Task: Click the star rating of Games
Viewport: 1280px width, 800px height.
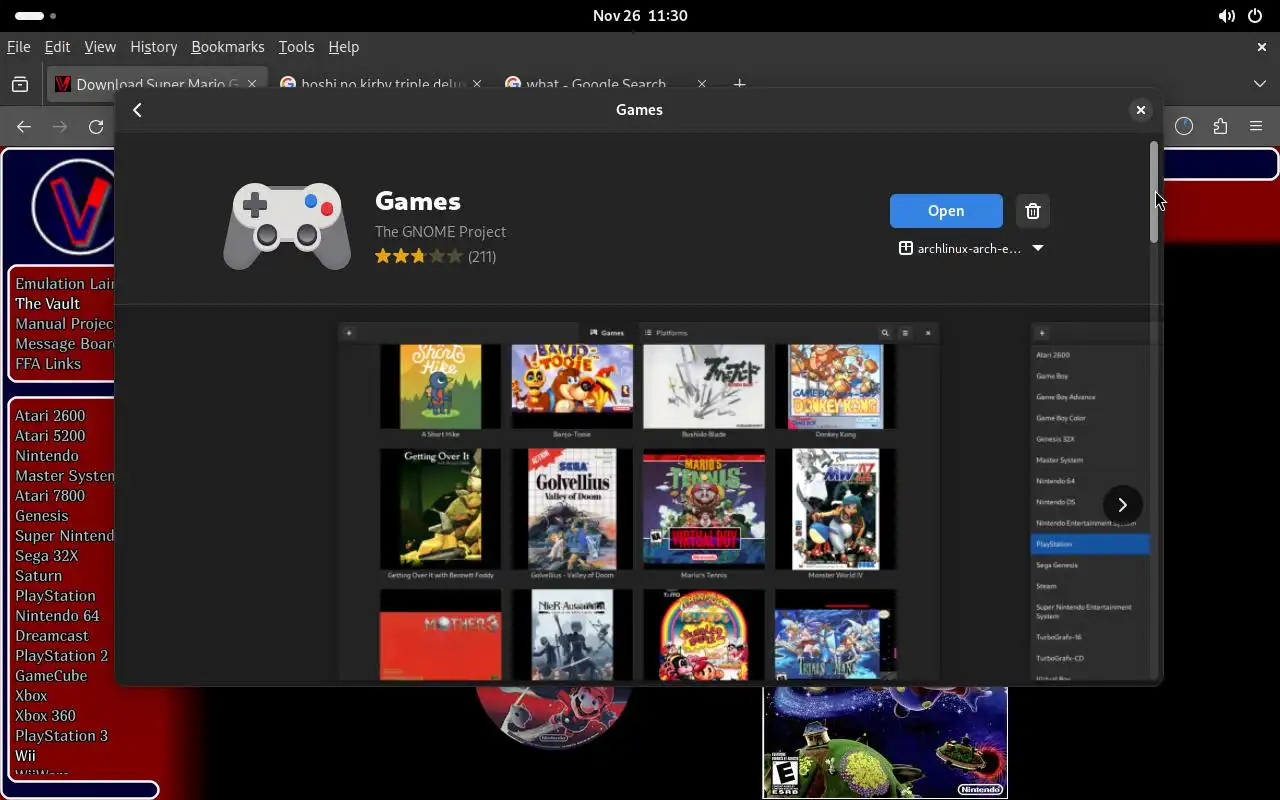Action: tap(419, 256)
